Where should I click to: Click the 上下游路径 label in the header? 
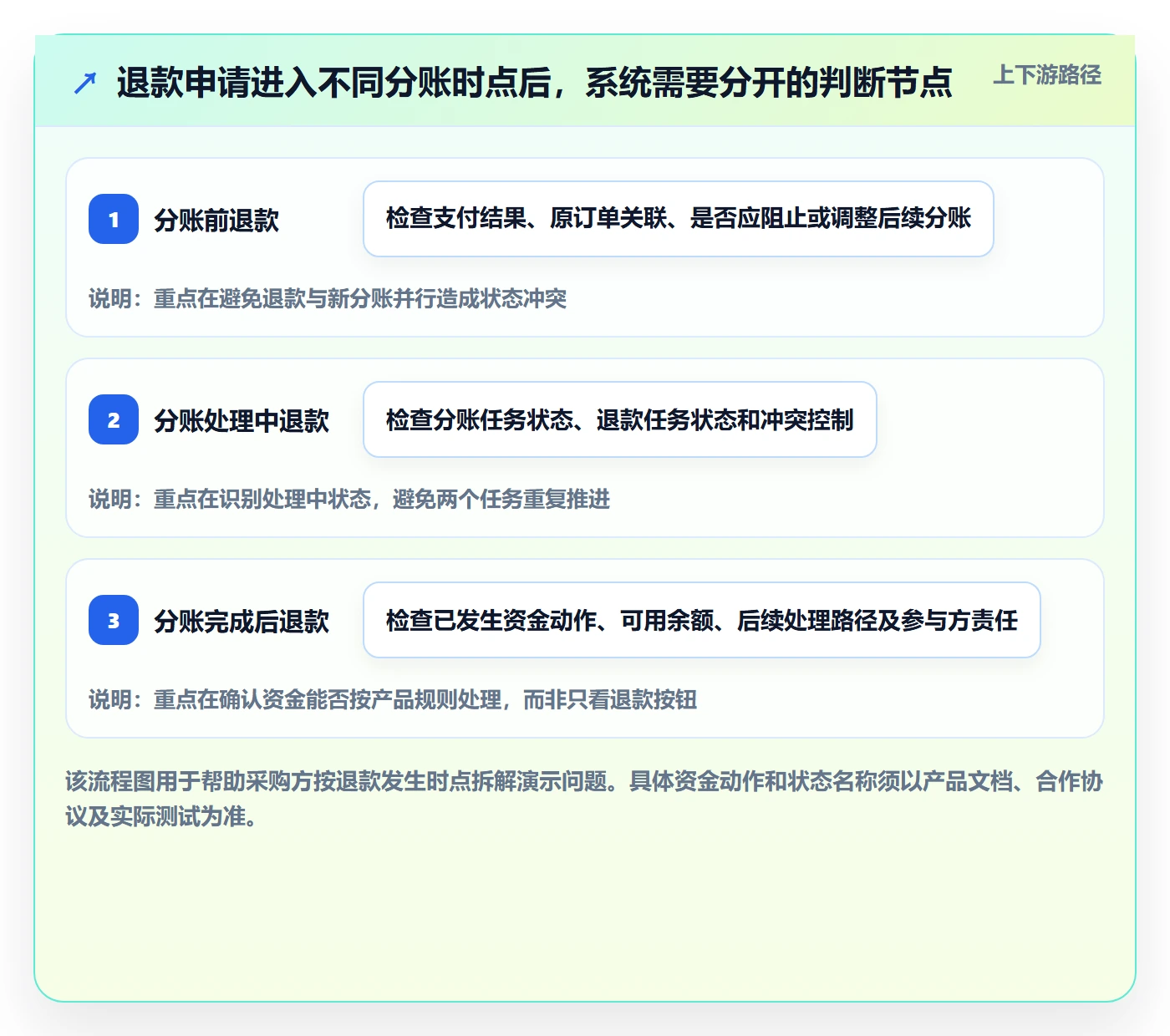tap(1047, 75)
